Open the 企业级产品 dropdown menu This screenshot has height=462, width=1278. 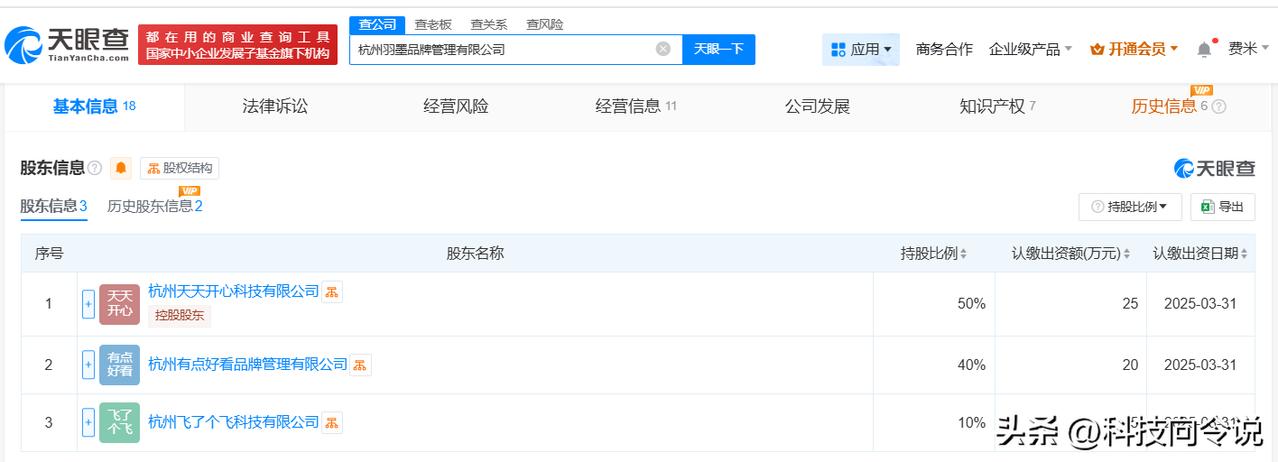pyautogui.click(x=1030, y=49)
